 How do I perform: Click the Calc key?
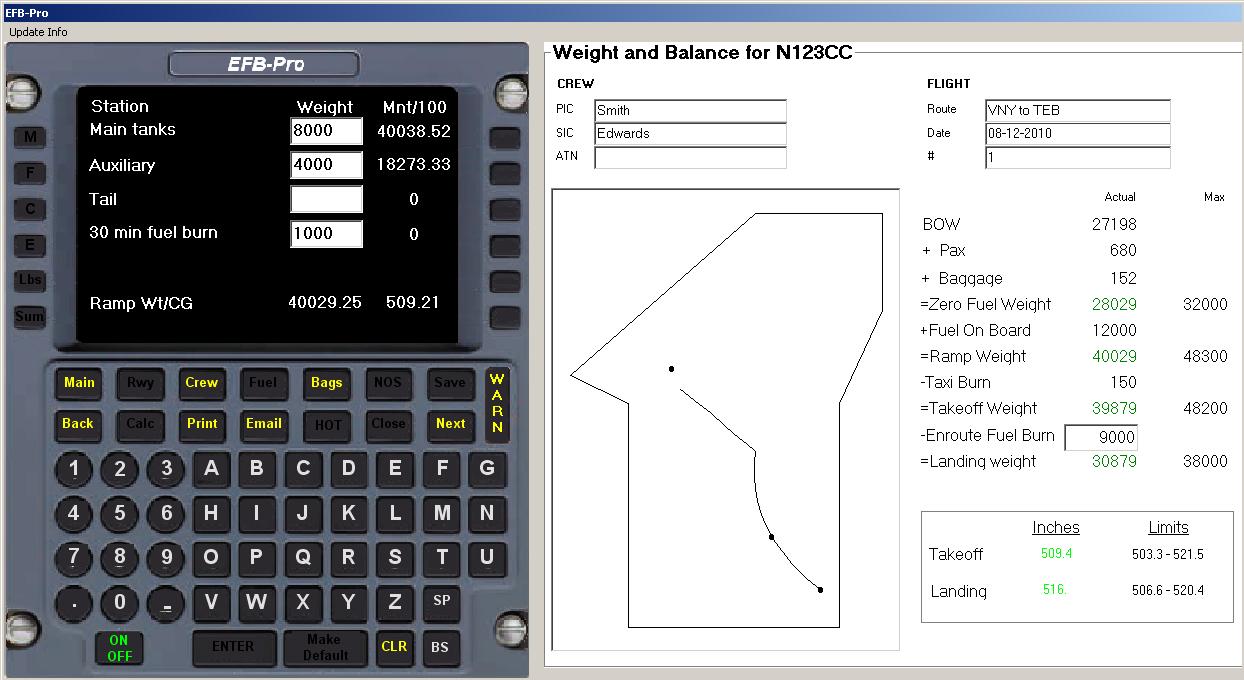141,424
